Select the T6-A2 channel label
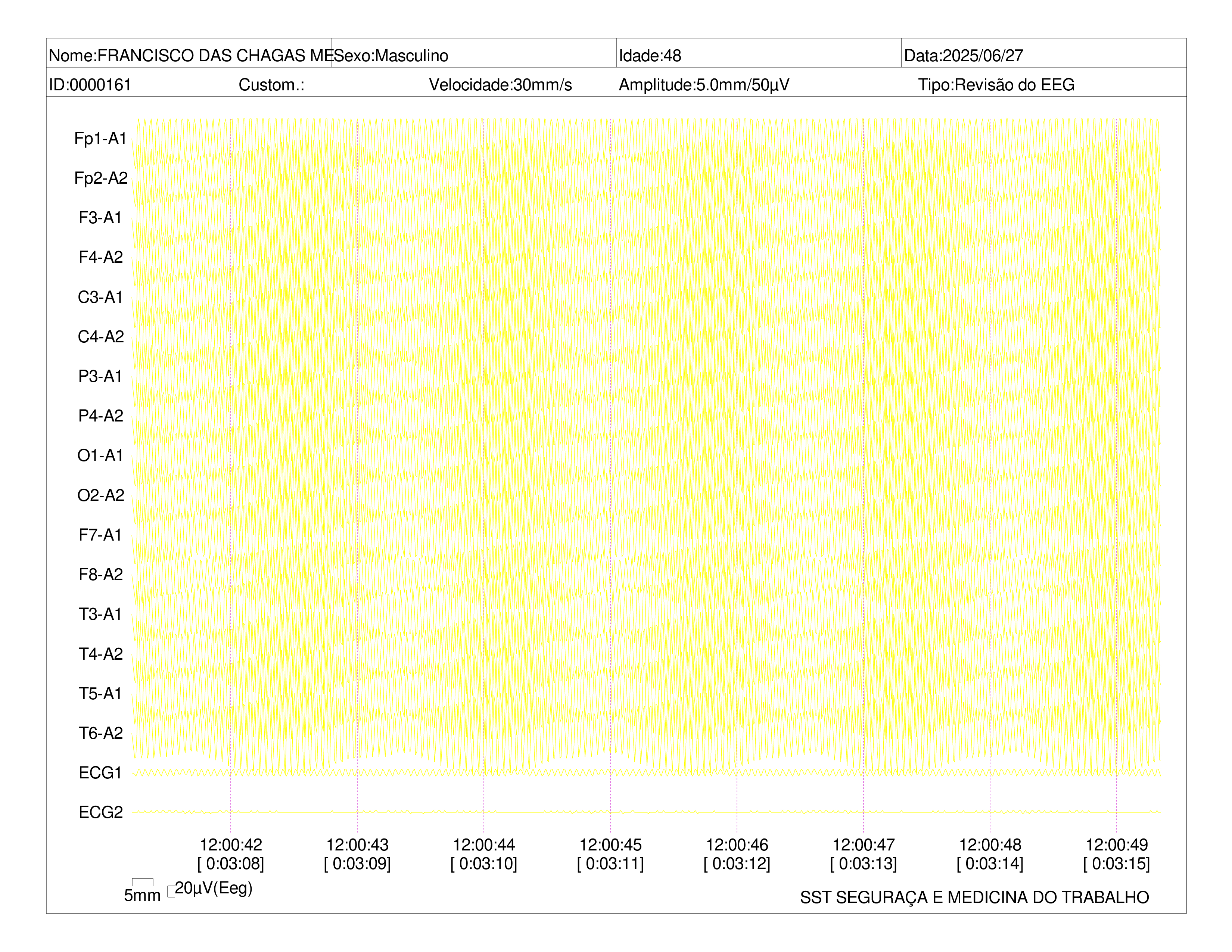Image resolution: width=1232 pixels, height=952 pixels. [100, 732]
